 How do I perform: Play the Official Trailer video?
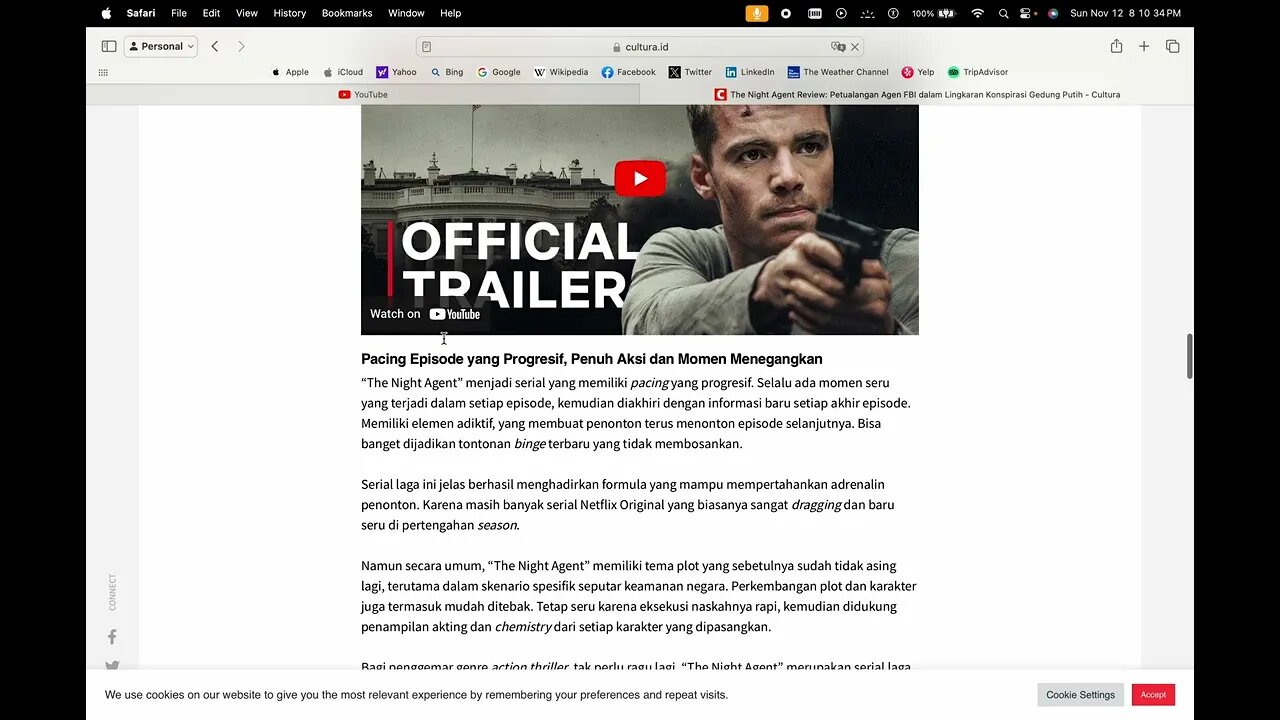point(640,179)
